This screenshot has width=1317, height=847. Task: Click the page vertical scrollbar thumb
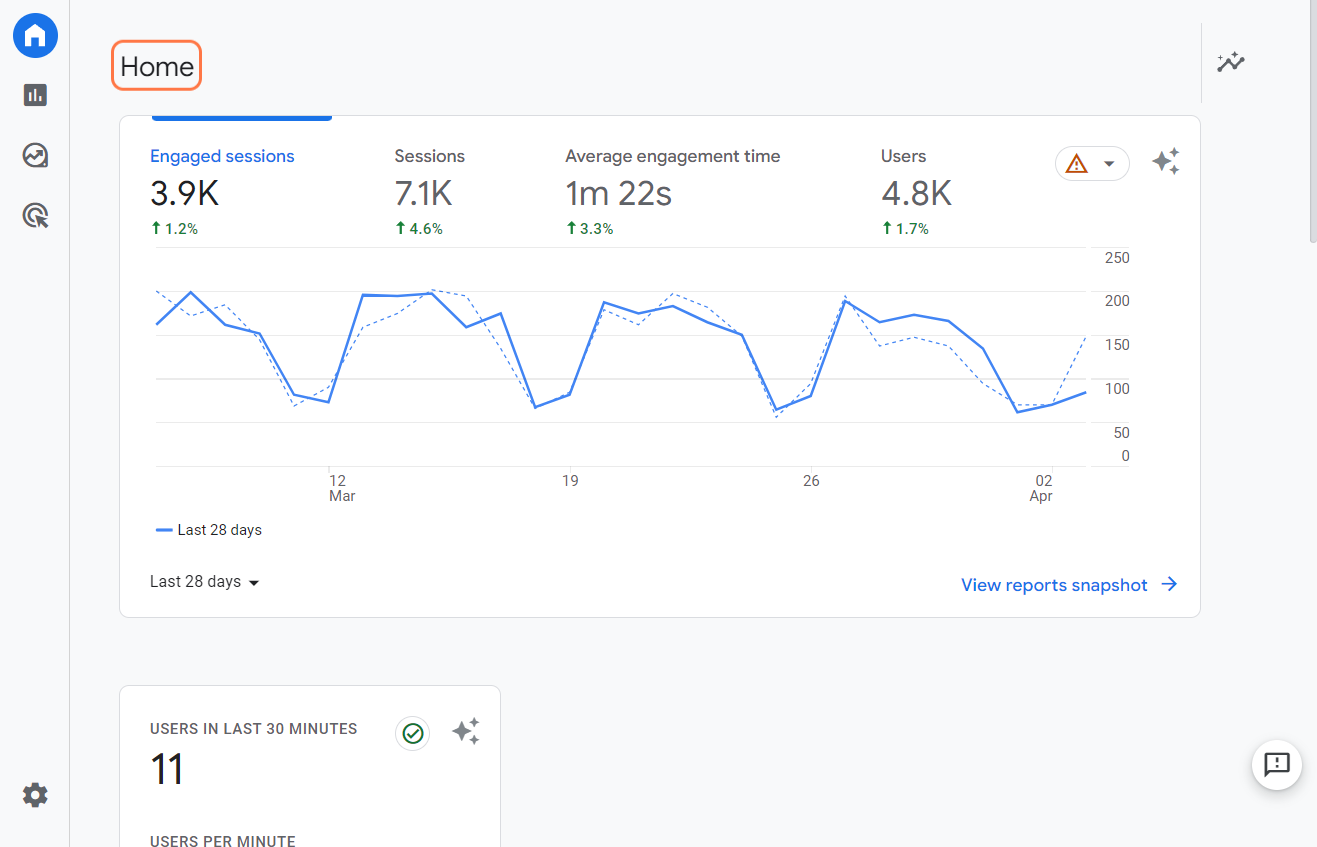[x=1313, y=120]
